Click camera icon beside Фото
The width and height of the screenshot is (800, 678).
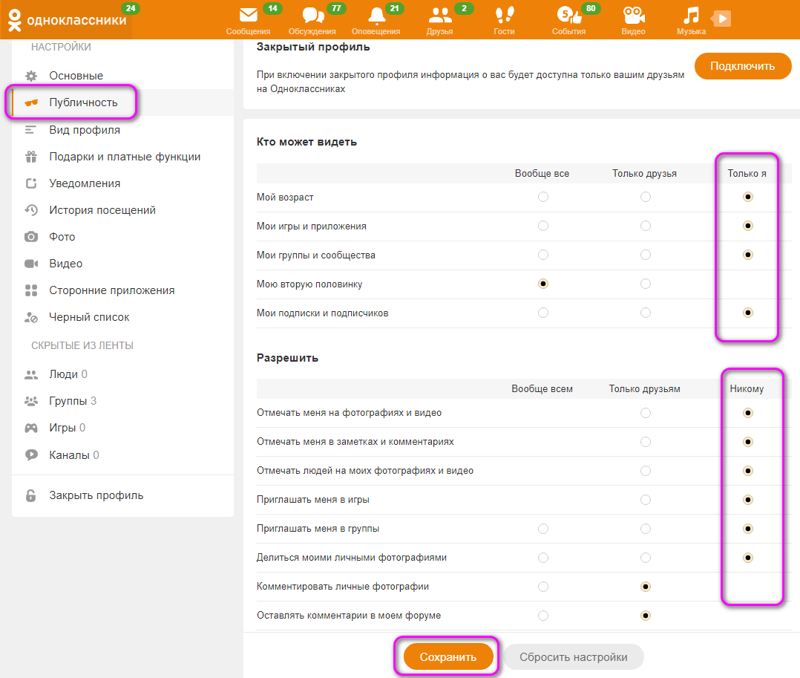(x=31, y=237)
